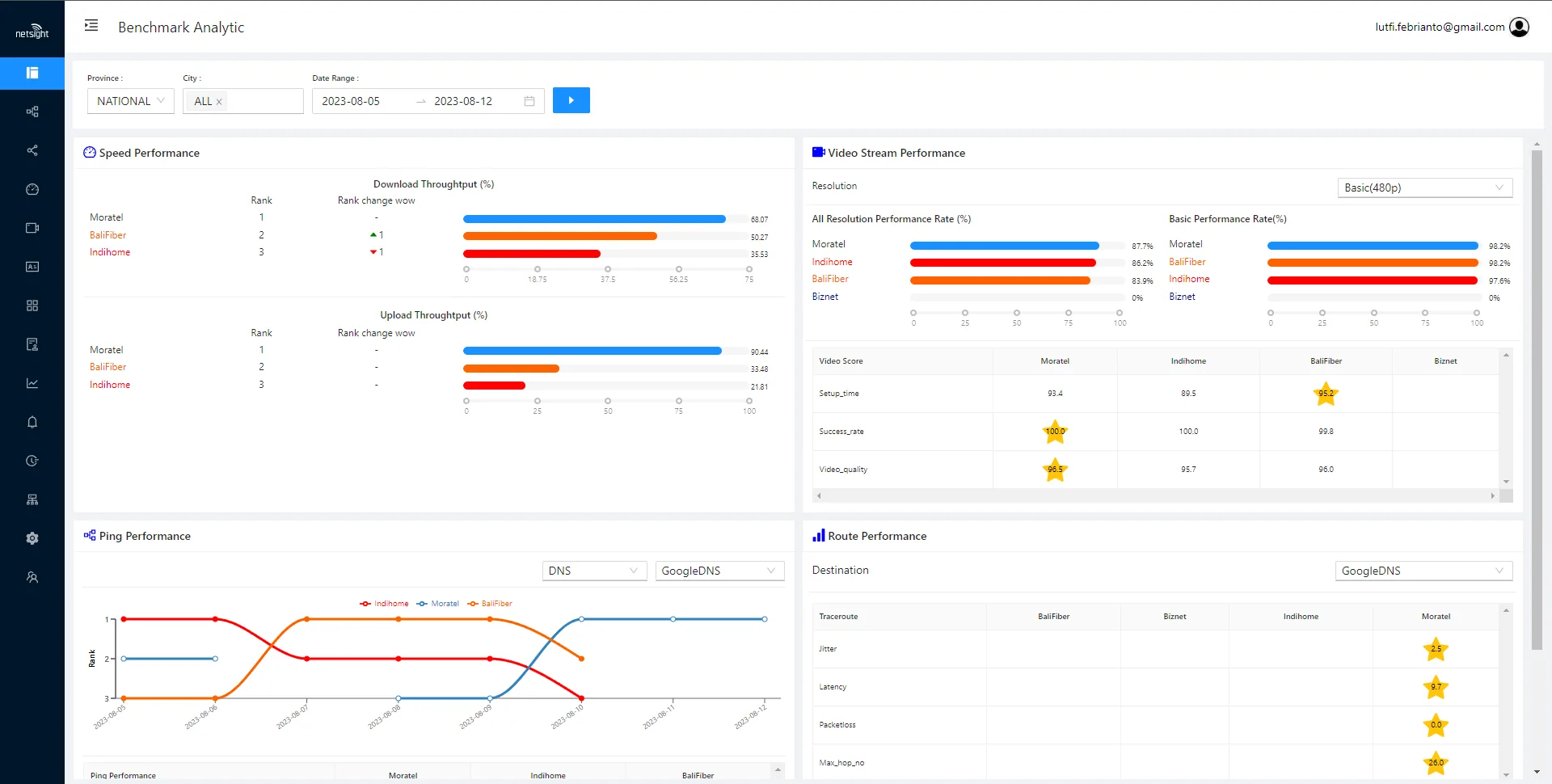Screen dimensions: 1552x784
Task: Open the node tree sidebar icon
Action: tap(32, 112)
